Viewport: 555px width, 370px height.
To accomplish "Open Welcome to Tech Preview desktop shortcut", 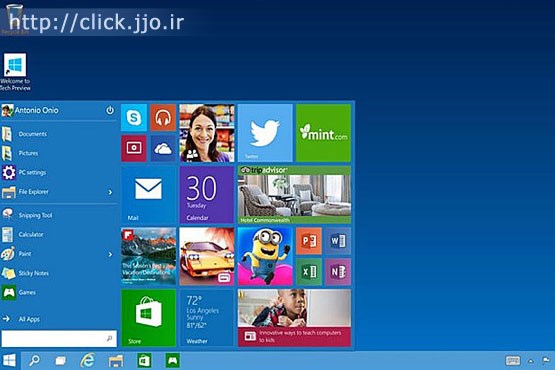I will coord(15,72).
